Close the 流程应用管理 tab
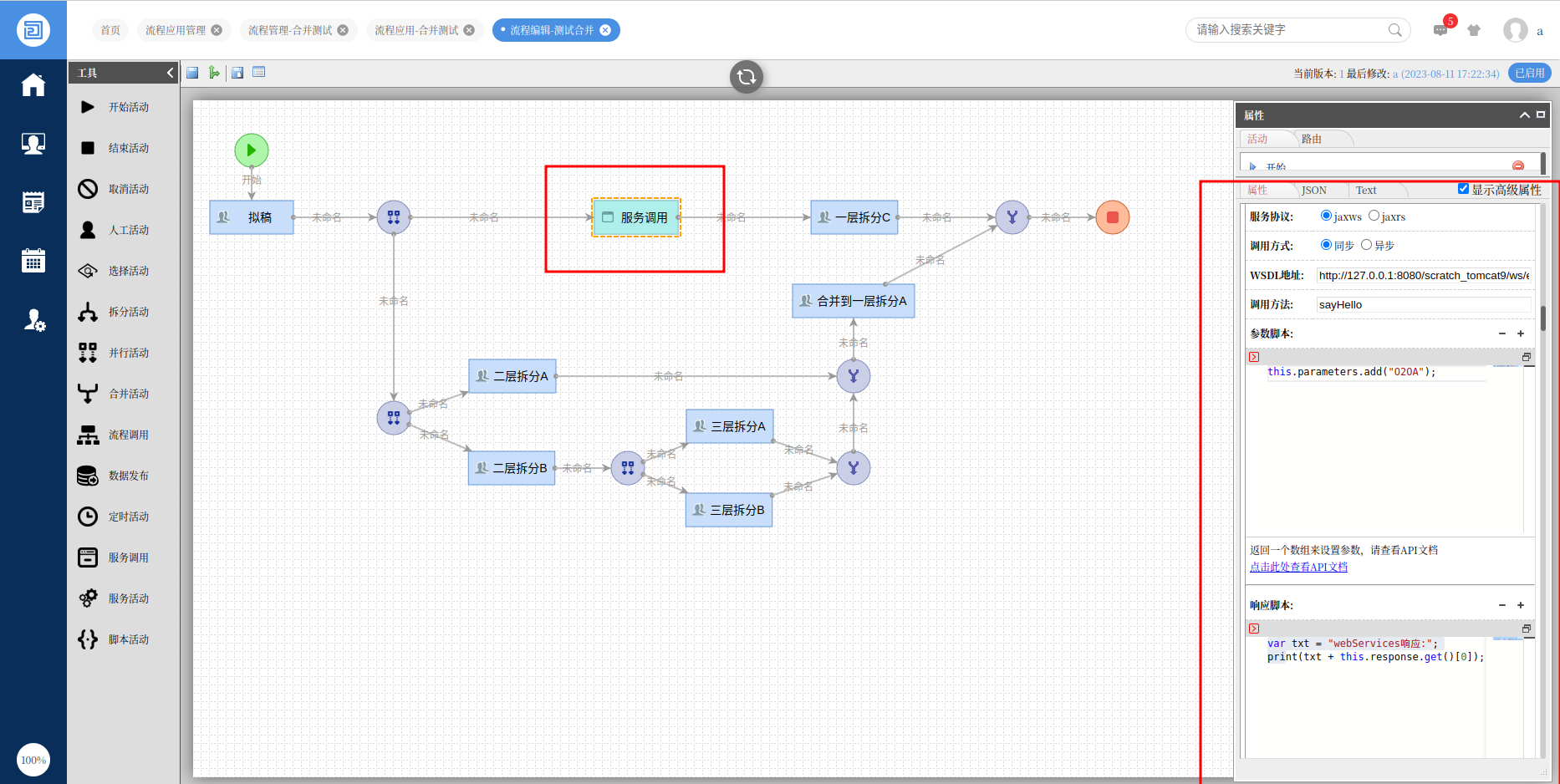This screenshot has height=784, width=1560. [217, 30]
